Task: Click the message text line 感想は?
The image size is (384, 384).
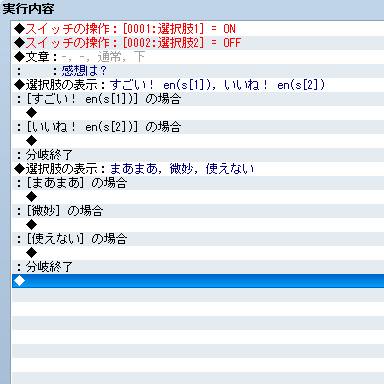Action: [198, 71]
